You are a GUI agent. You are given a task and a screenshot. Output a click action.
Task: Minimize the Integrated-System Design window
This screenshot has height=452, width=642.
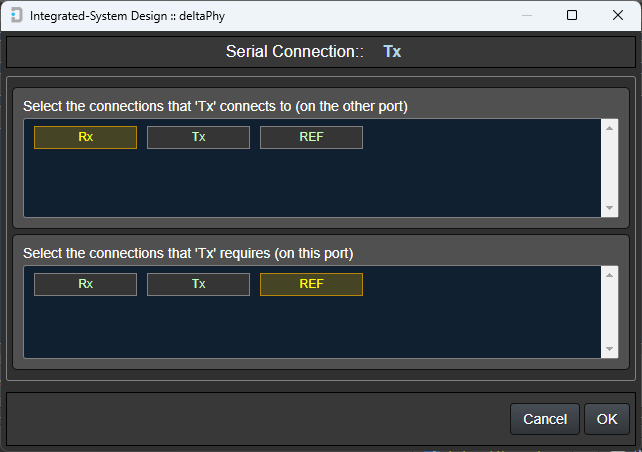527,16
